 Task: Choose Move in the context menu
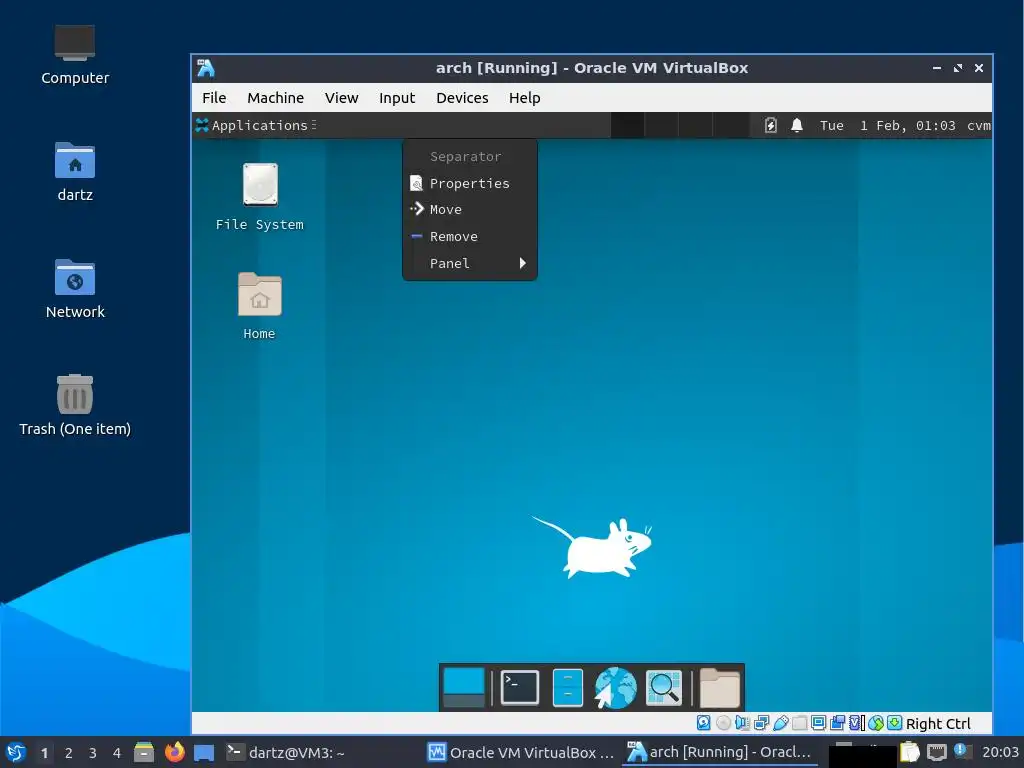point(470,210)
